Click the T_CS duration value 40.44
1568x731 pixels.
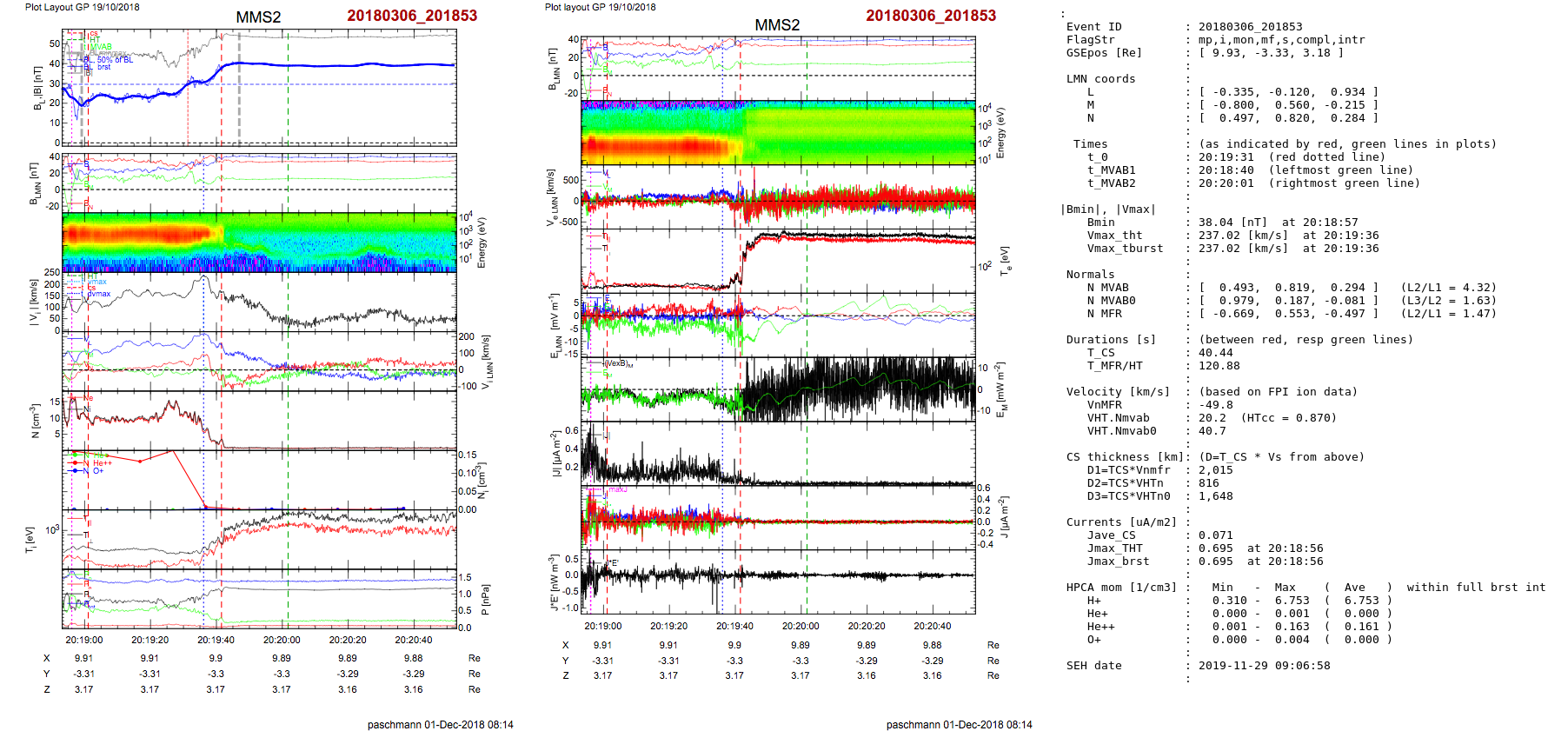click(1215, 353)
